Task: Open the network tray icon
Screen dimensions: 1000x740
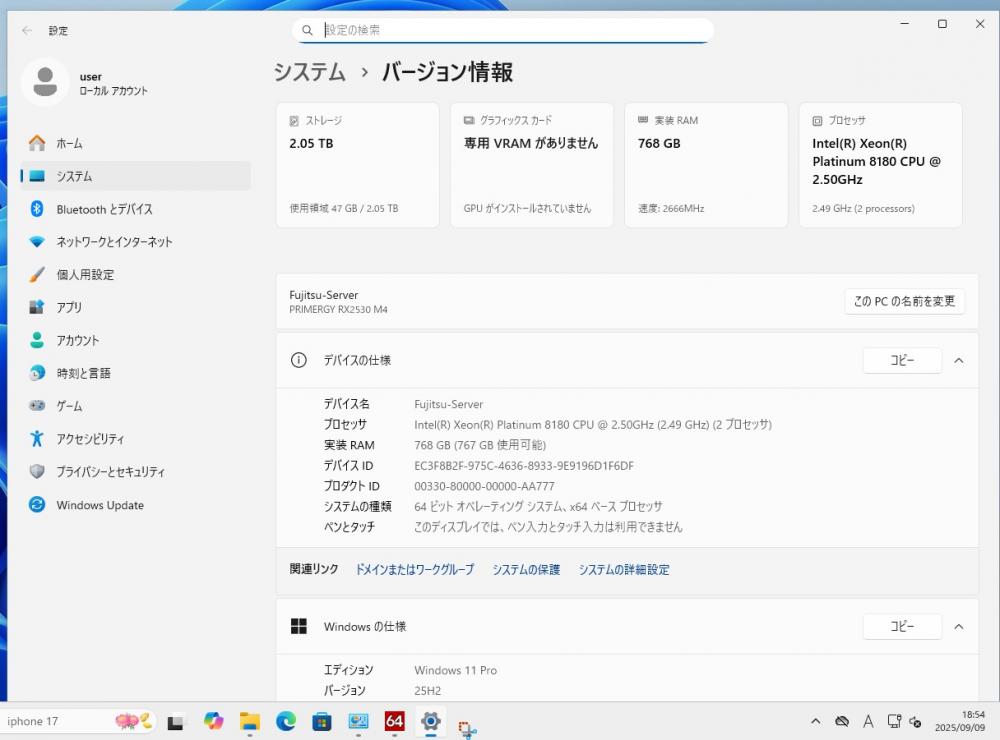Action: point(894,722)
